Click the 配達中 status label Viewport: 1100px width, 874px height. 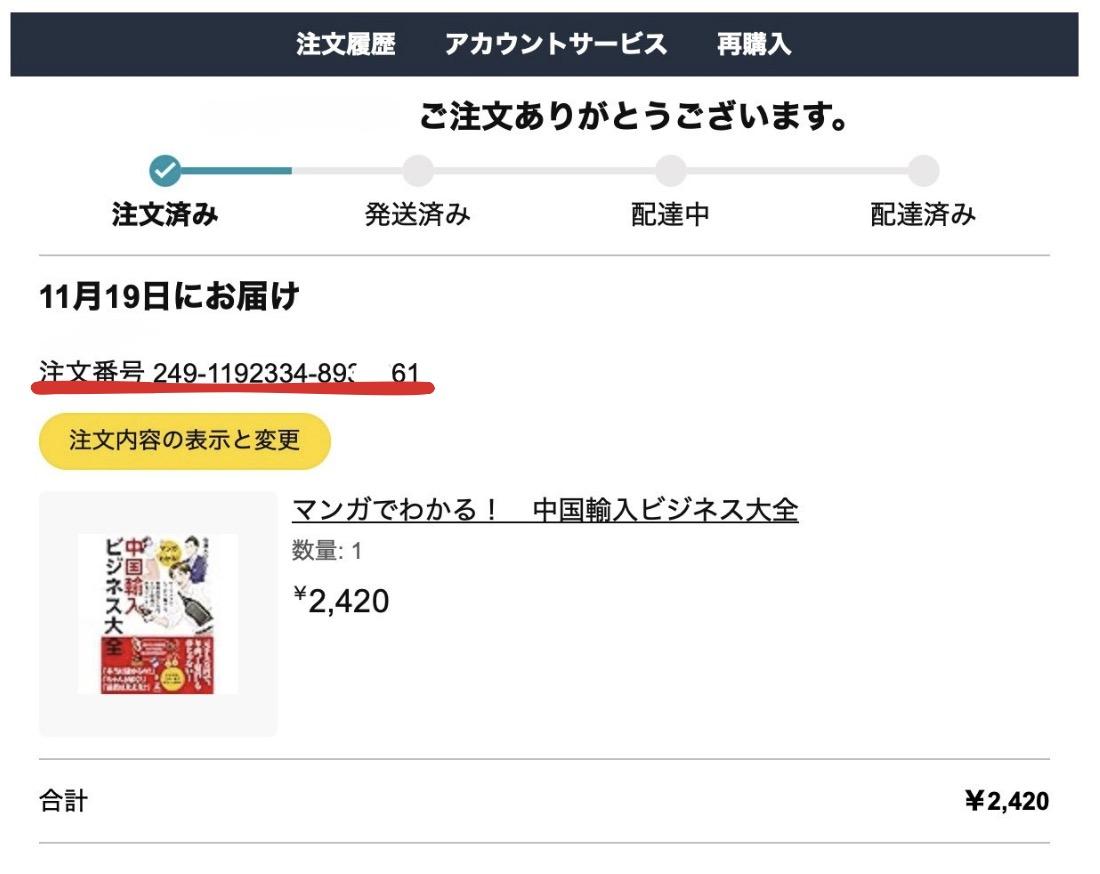[x=670, y=215]
